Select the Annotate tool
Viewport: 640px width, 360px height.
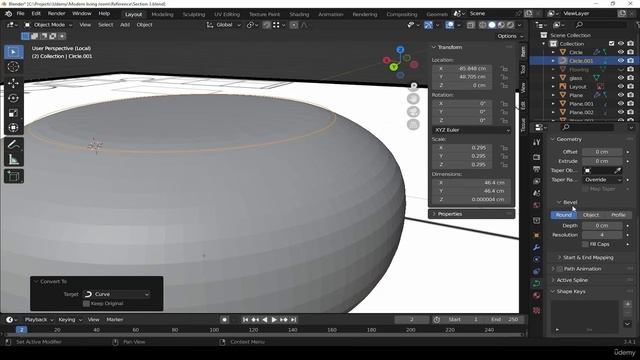pyautogui.click(x=13, y=144)
